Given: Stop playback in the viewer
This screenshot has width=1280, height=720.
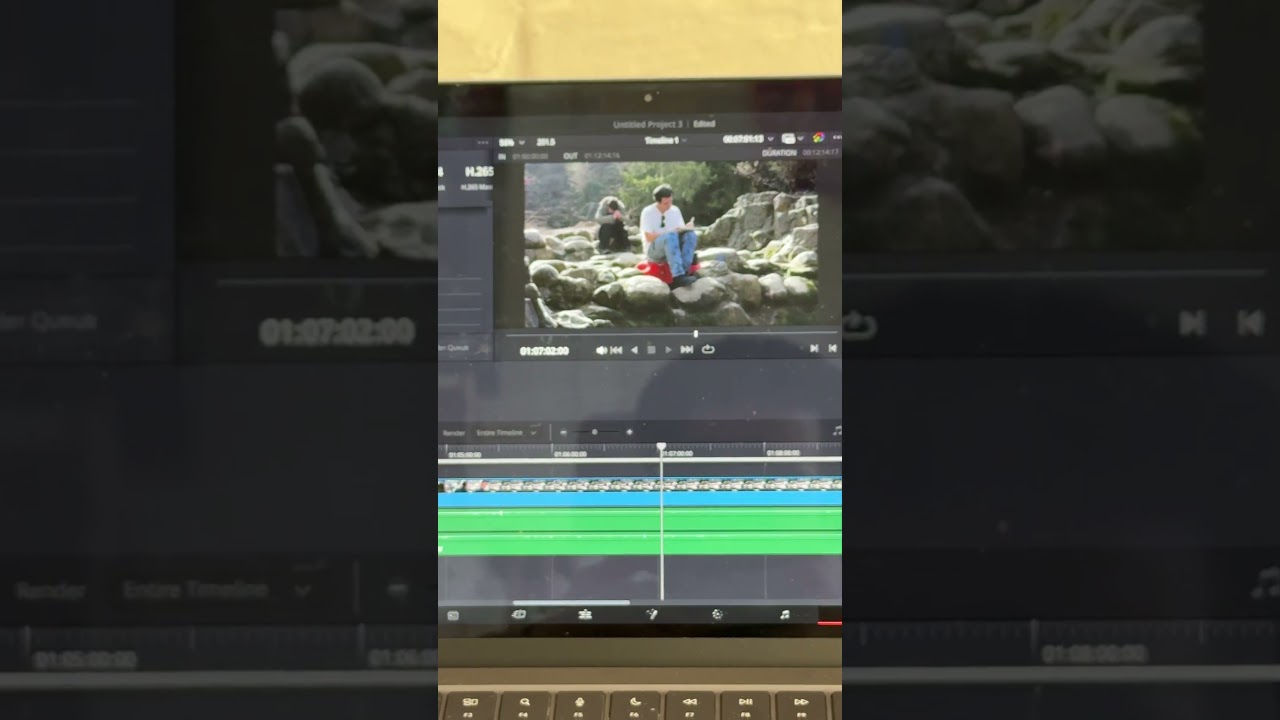Looking at the screenshot, I should coord(651,350).
